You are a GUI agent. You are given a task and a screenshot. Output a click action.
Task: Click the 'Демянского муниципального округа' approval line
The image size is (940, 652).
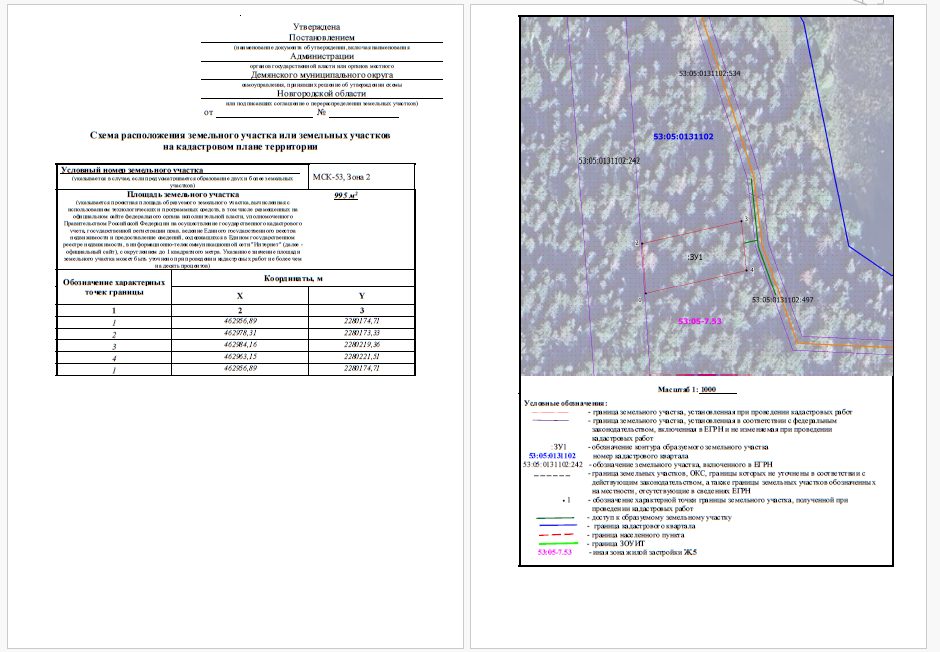coord(322,76)
